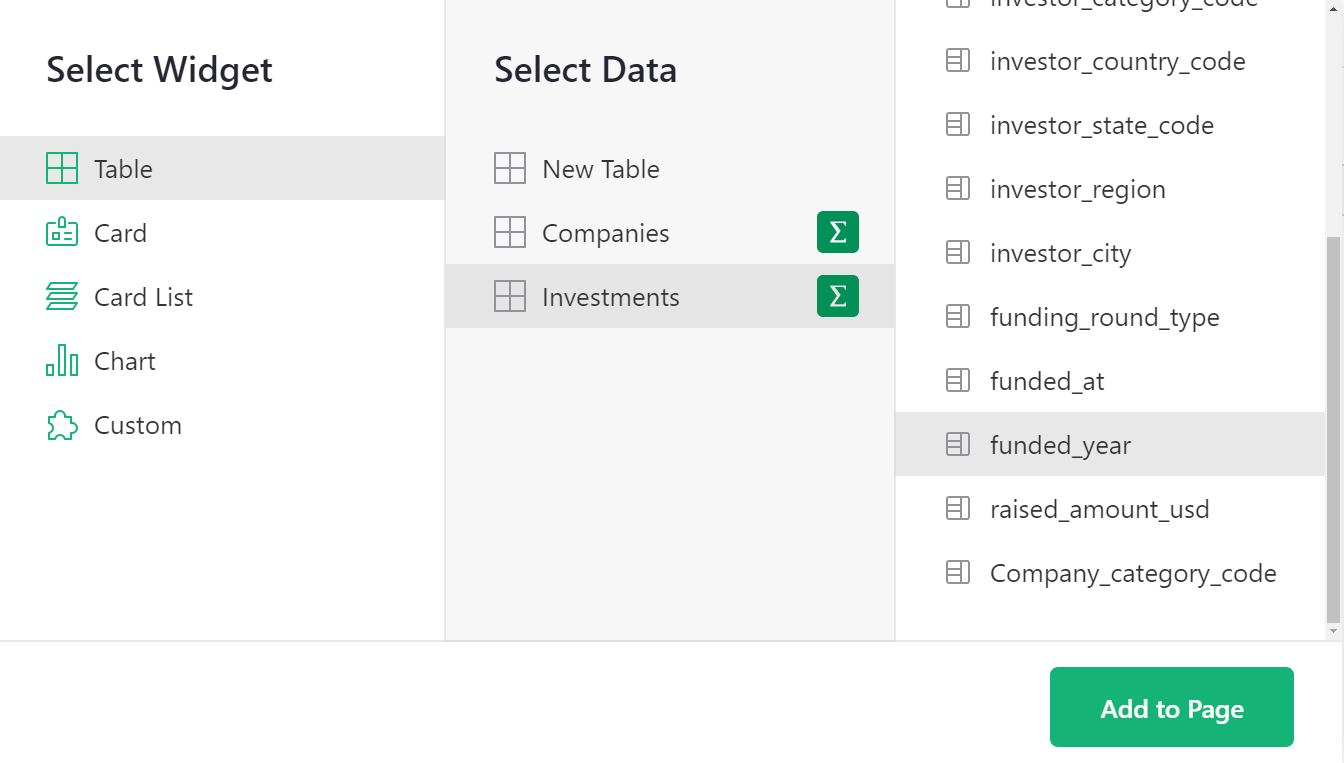The image size is (1344, 763).
Task: Select the Table widget icon
Action: click(62, 168)
